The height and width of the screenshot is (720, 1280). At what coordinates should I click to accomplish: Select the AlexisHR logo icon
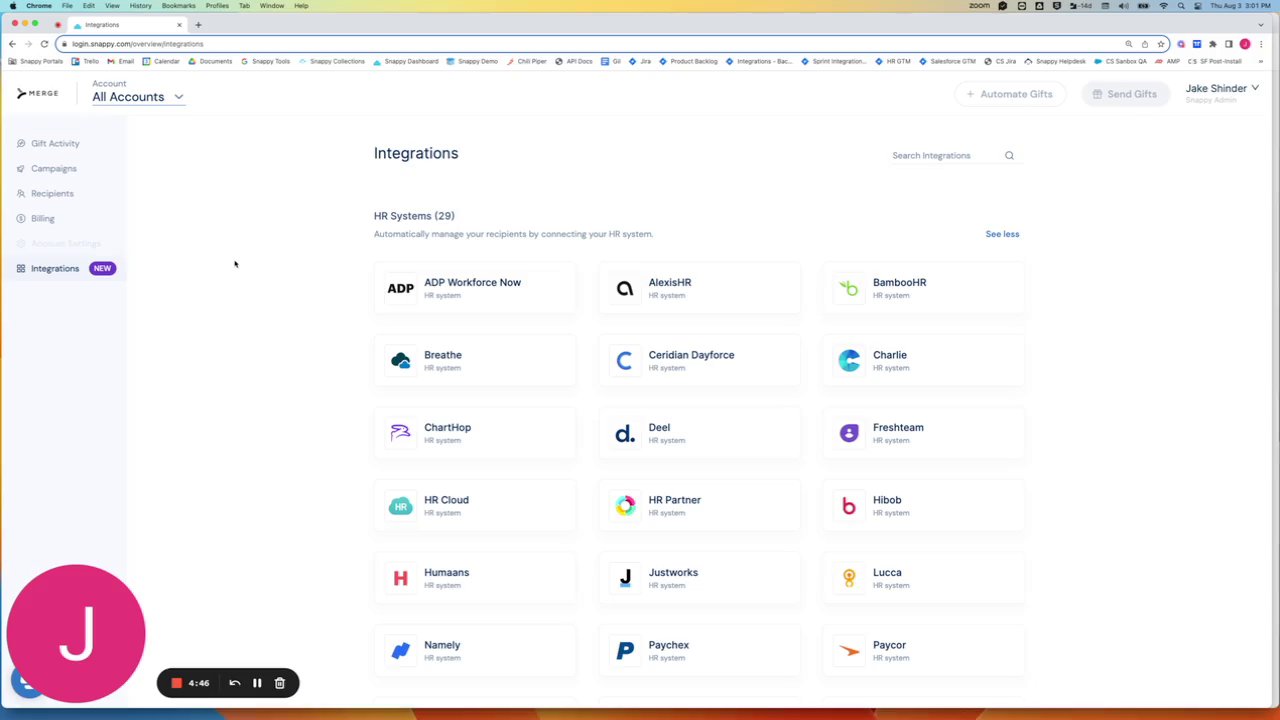click(x=625, y=288)
